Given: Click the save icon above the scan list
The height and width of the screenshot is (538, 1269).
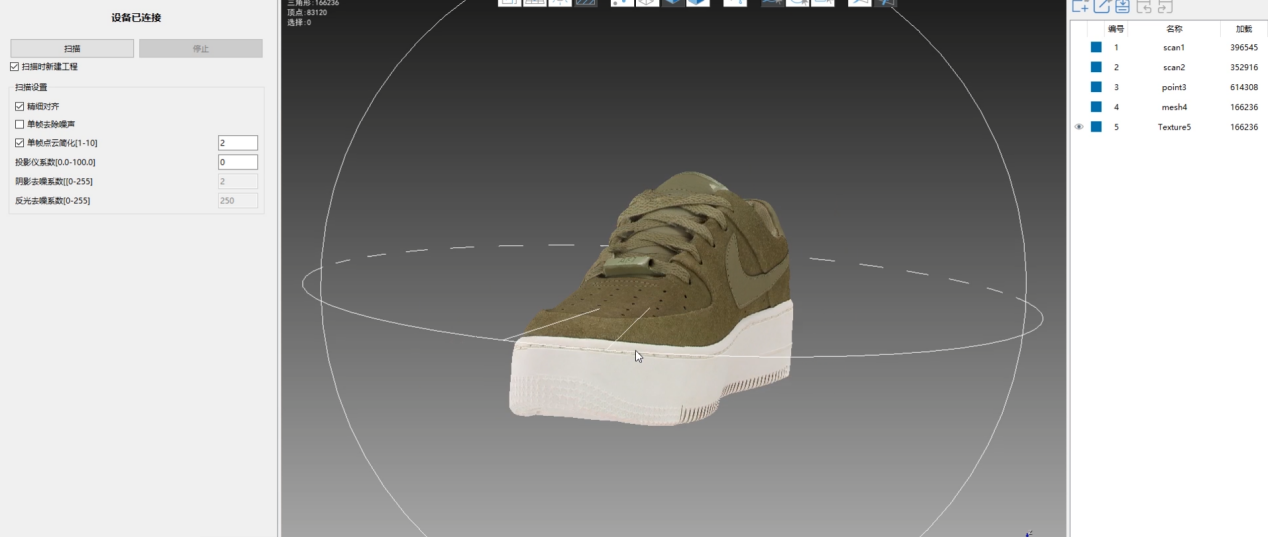Looking at the screenshot, I should coord(1122,6).
